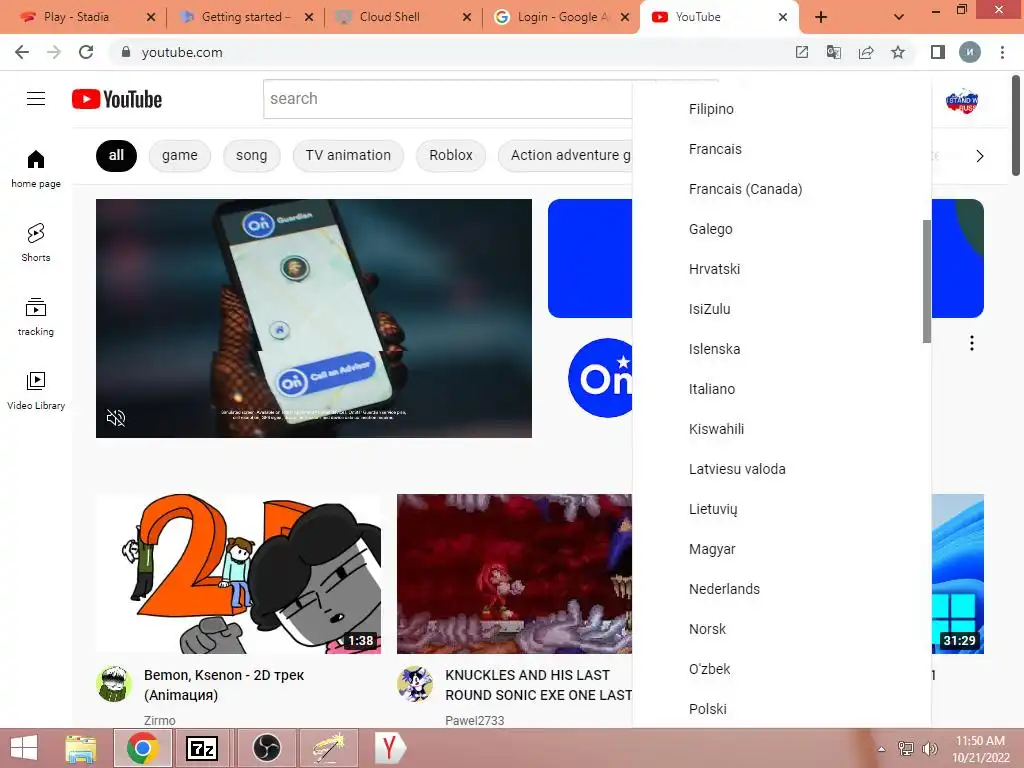Screen dimensions: 1024x768
Task: Select the 'Roblox' filter chip
Action: [x=451, y=155]
